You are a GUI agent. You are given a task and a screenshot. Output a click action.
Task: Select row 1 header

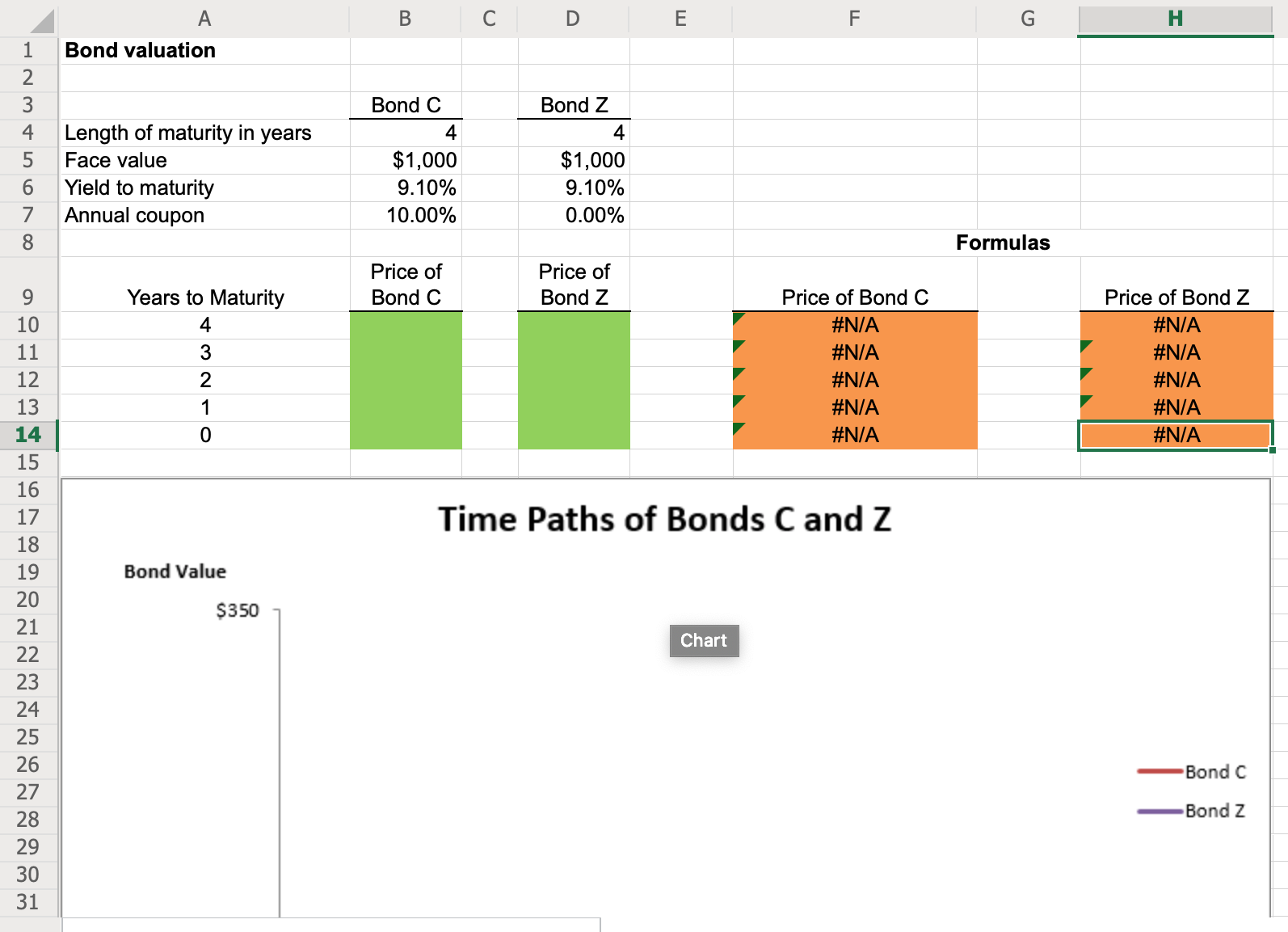pos(28,50)
